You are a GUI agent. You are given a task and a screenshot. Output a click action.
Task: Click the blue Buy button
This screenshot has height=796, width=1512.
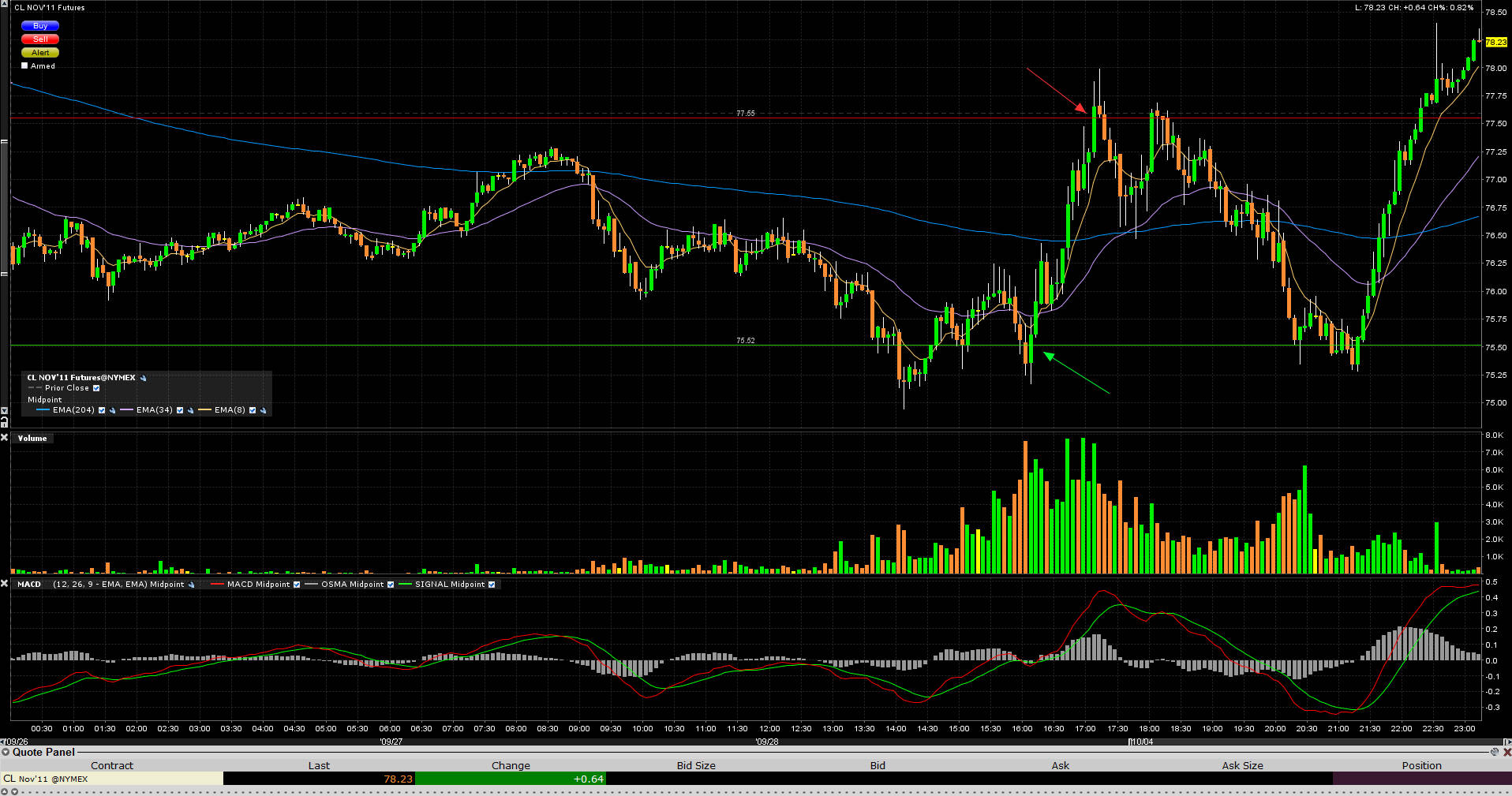40,26
